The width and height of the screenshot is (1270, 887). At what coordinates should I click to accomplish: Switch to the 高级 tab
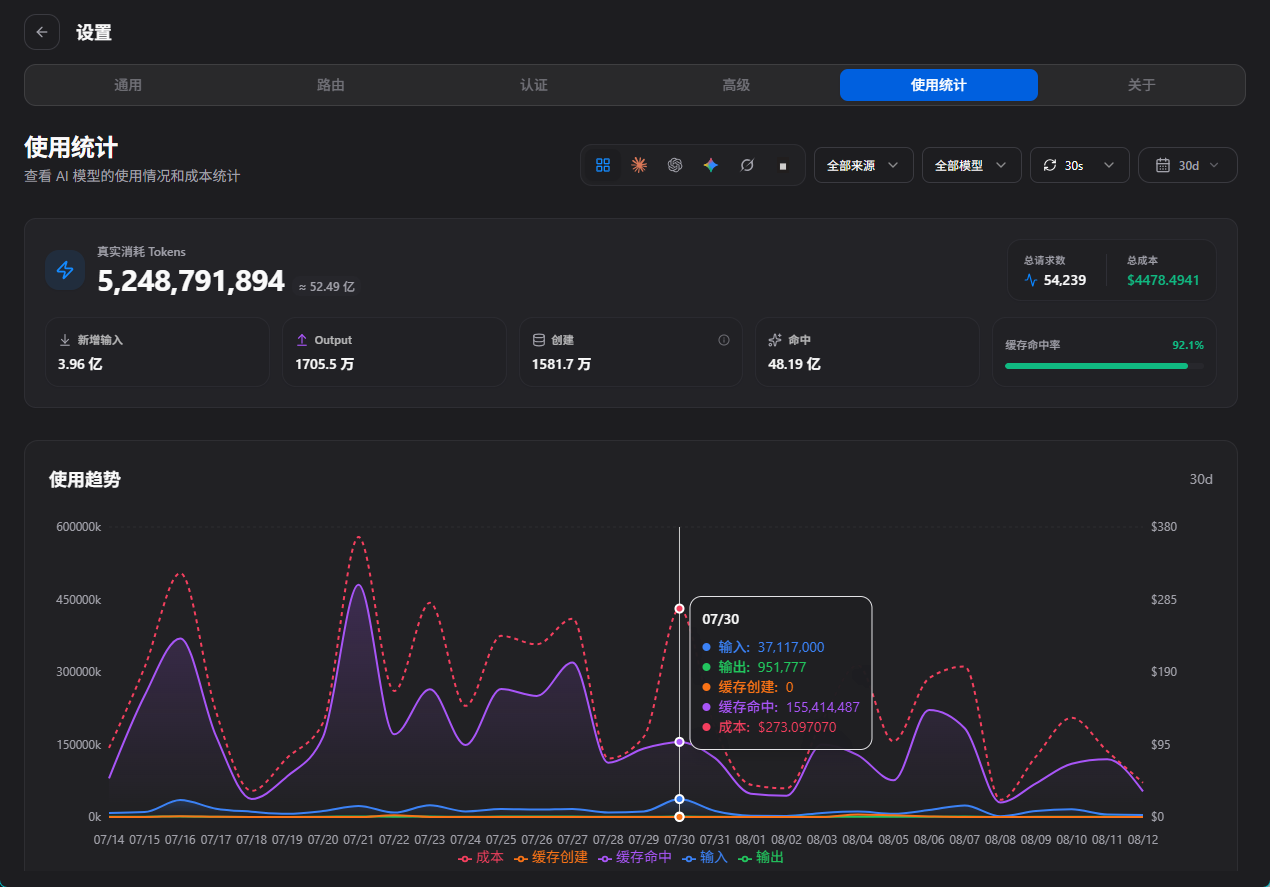click(736, 85)
